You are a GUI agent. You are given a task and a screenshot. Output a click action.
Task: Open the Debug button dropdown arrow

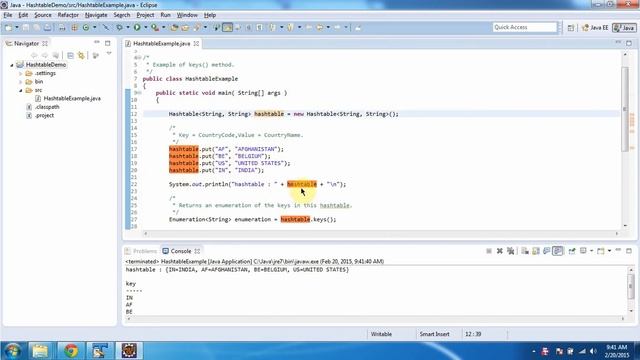(x=127, y=27)
